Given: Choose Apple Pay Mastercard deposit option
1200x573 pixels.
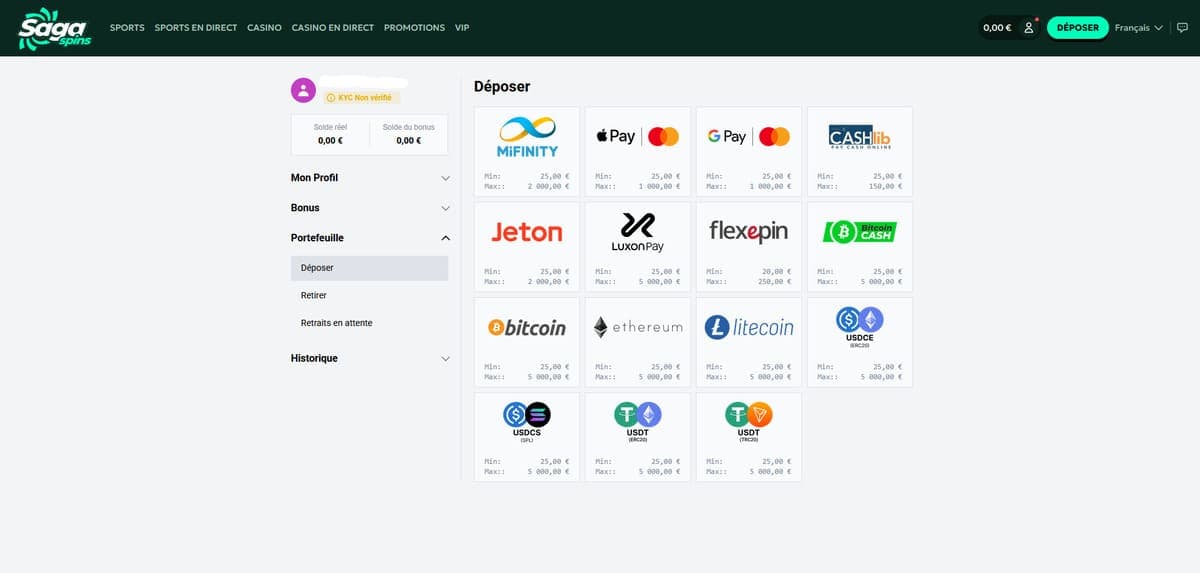Looking at the screenshot, I should tap(638, 151).
